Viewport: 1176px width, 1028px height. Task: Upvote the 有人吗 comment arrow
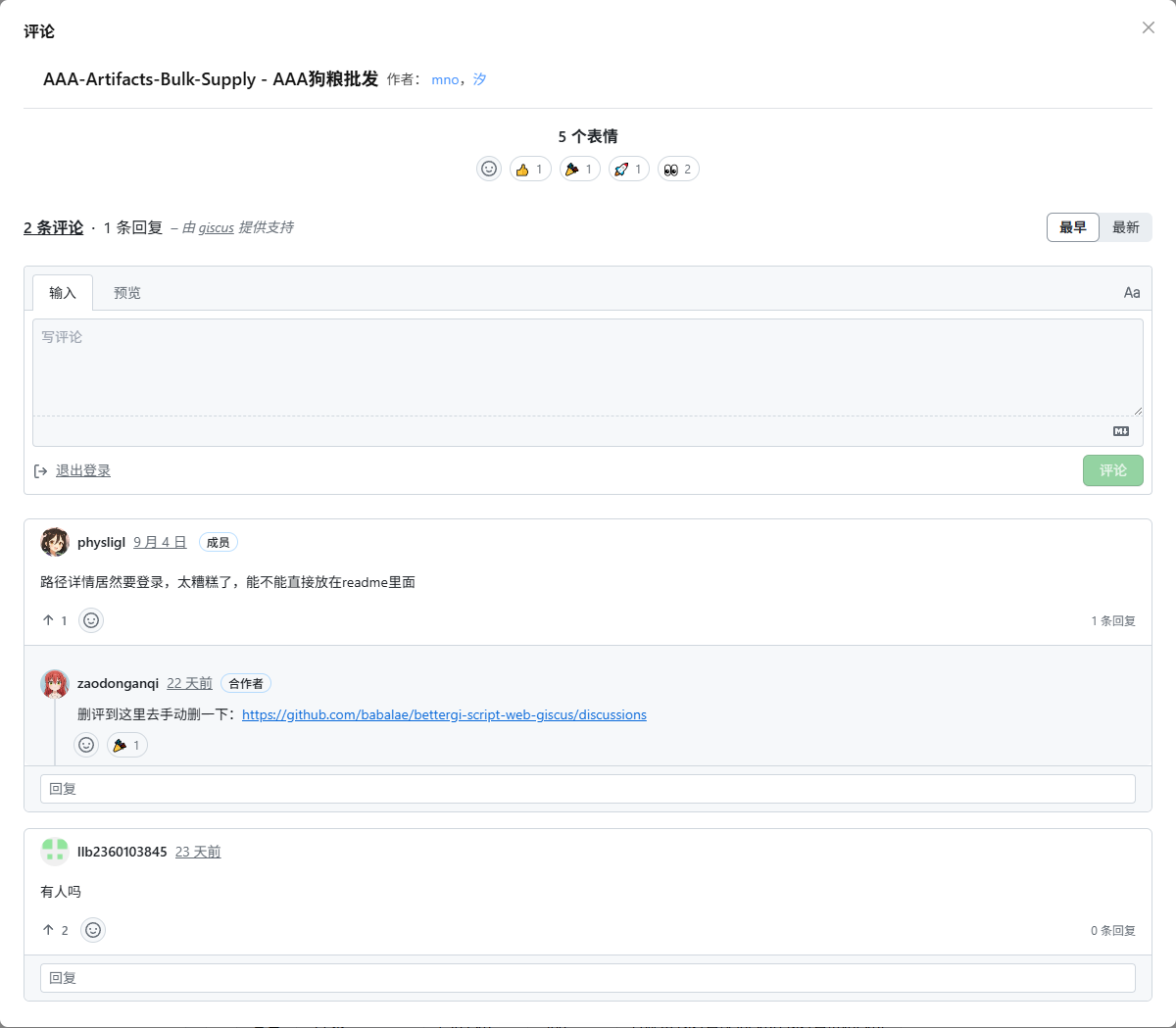coord(50,929)
